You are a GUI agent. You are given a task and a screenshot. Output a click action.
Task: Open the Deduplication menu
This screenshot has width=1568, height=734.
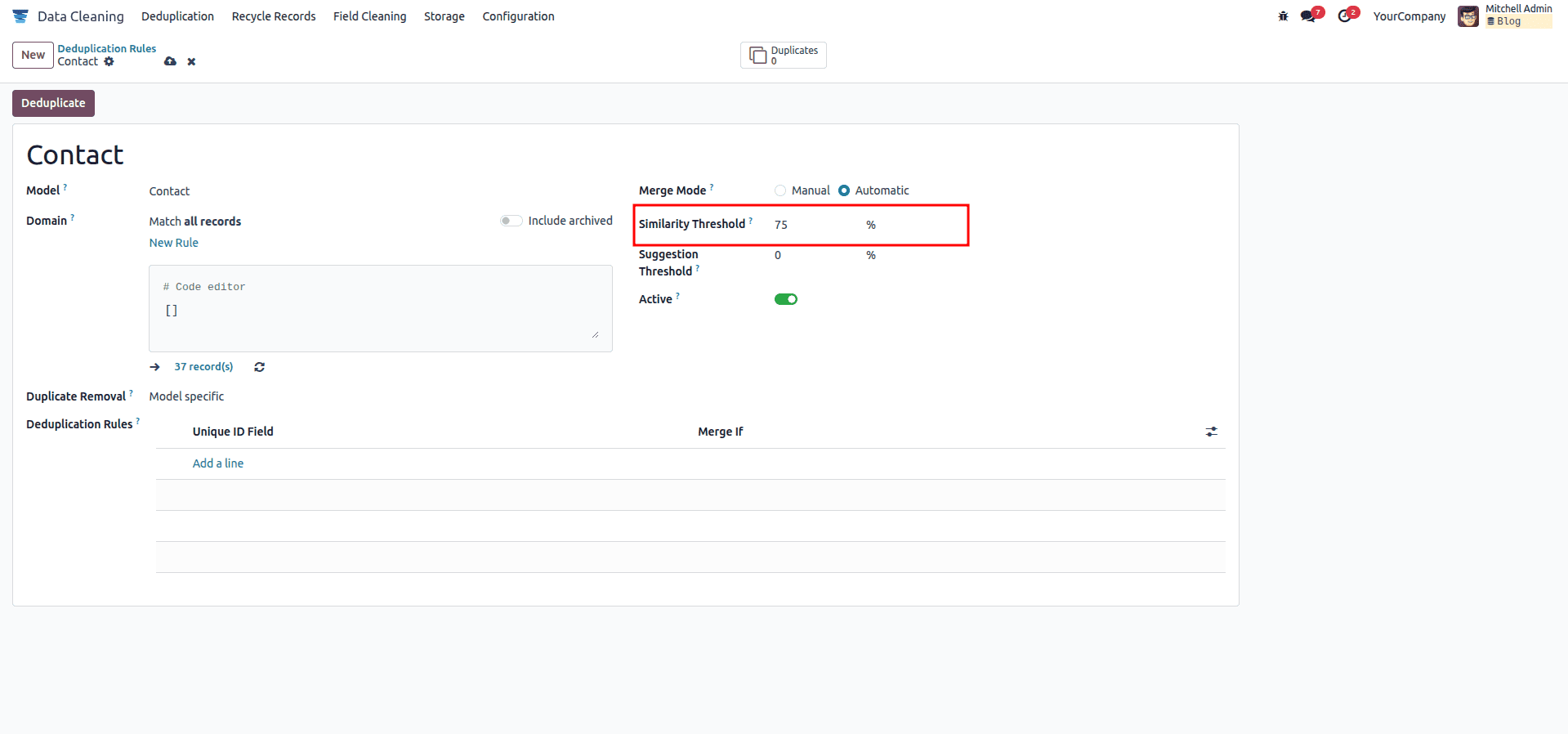(177, 16)
